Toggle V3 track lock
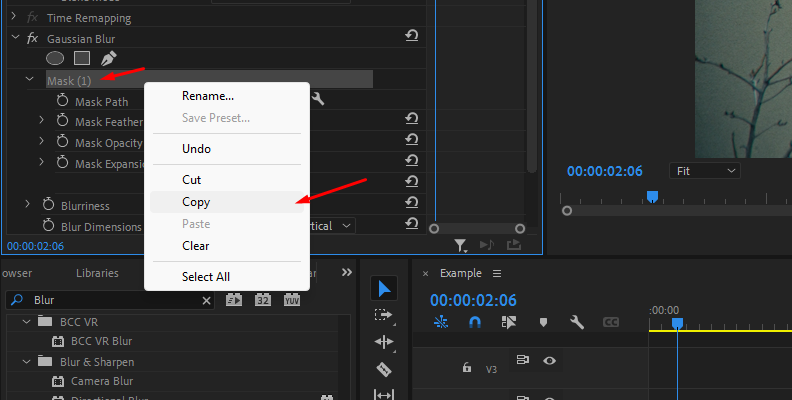 pos(467,367)
